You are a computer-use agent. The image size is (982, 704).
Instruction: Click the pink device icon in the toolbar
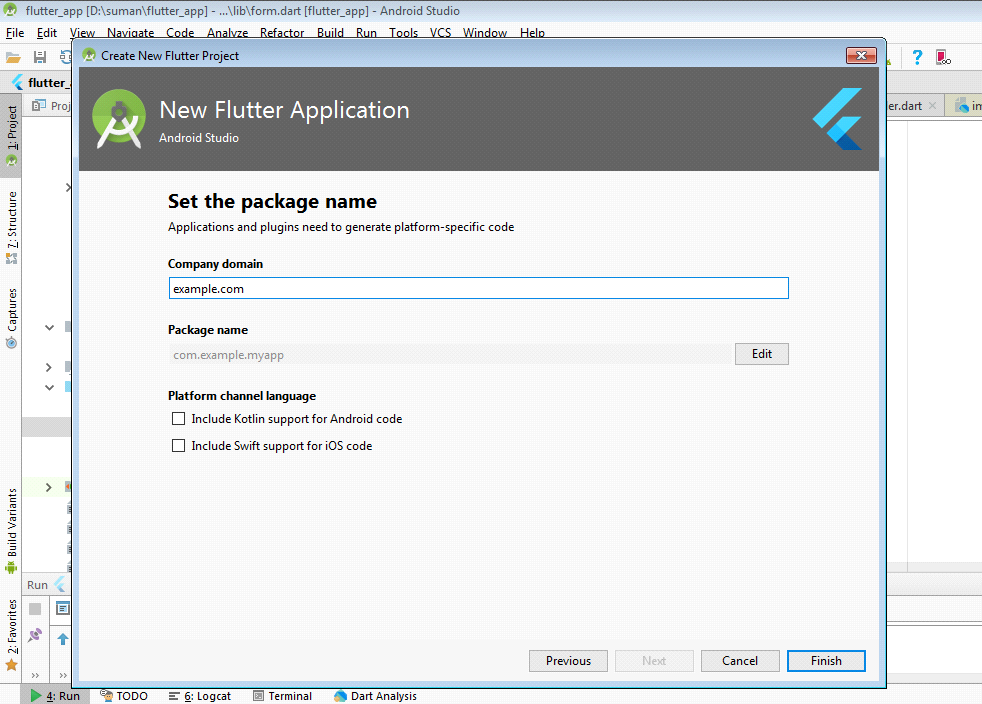(x=943, y=58)
